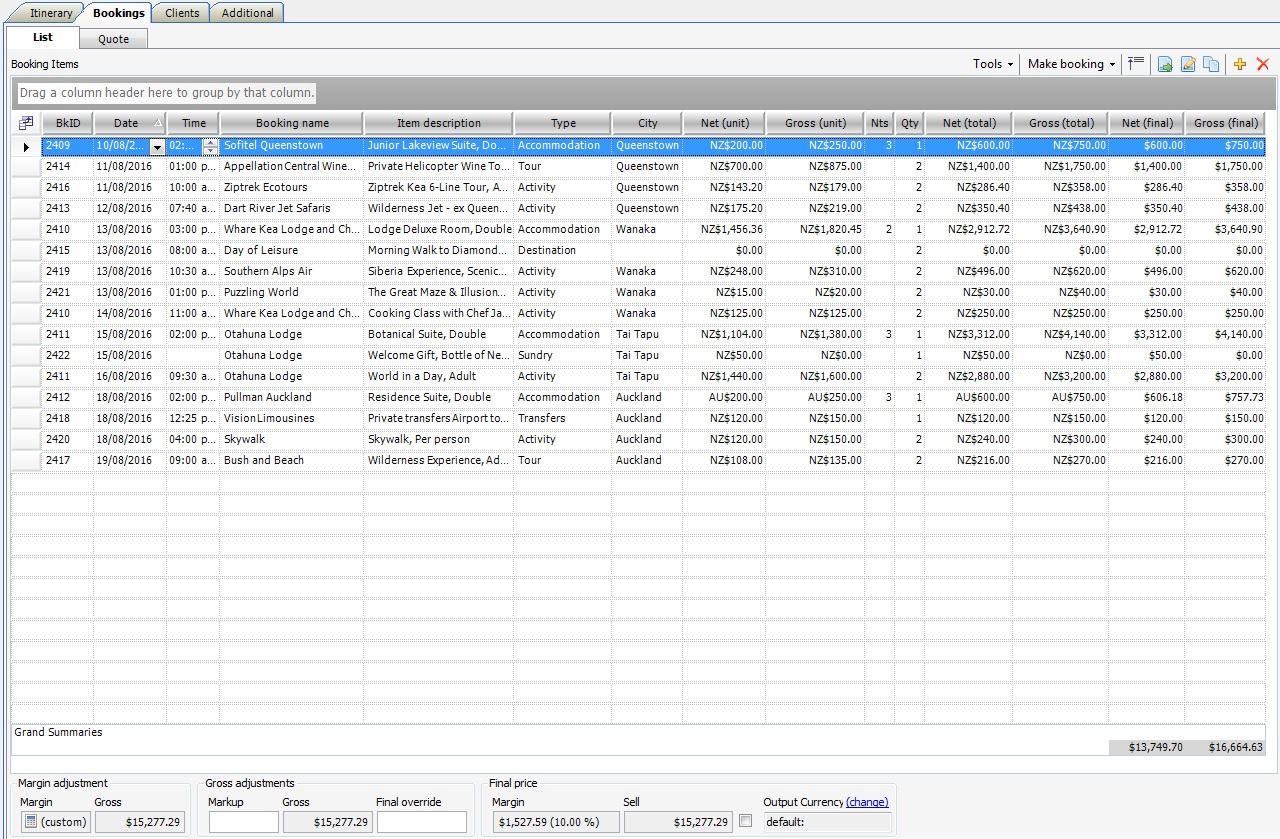
Task: Open the date picker dropdown in the selected row
Action: coord(157,146)
